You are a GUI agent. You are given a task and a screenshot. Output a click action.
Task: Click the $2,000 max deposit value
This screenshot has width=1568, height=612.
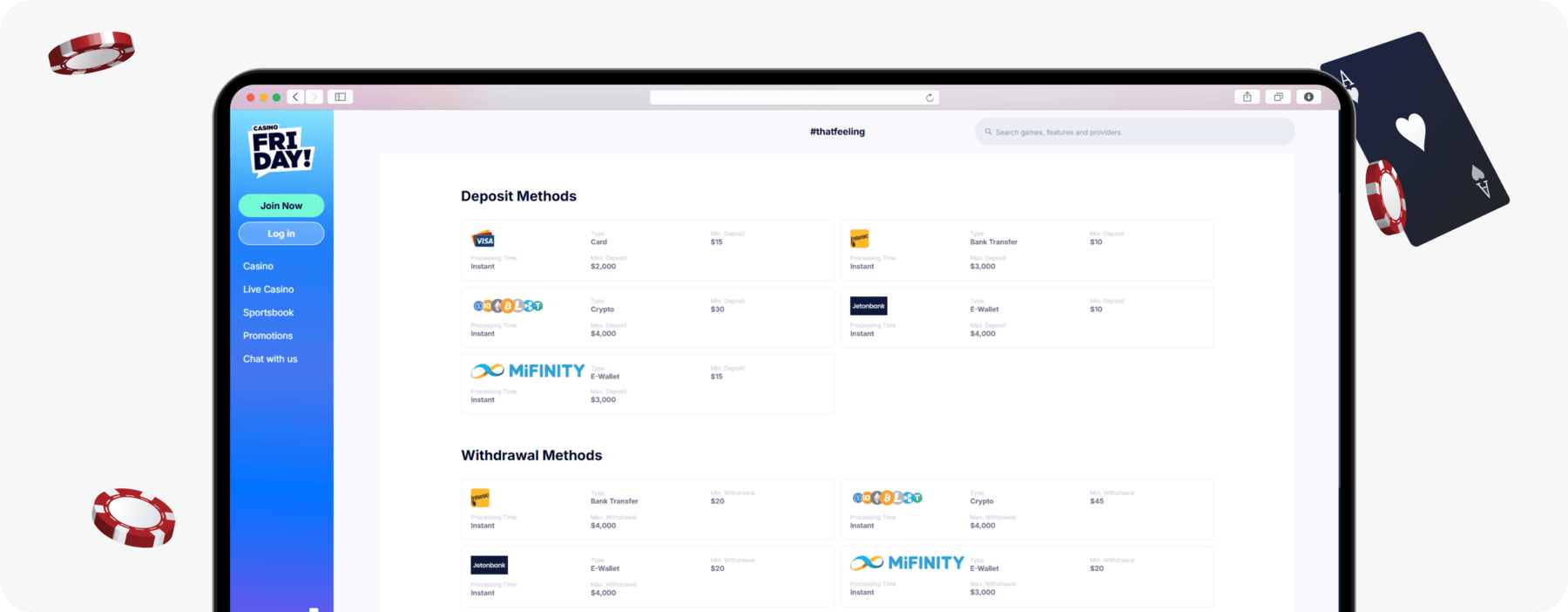pos(603,267)
